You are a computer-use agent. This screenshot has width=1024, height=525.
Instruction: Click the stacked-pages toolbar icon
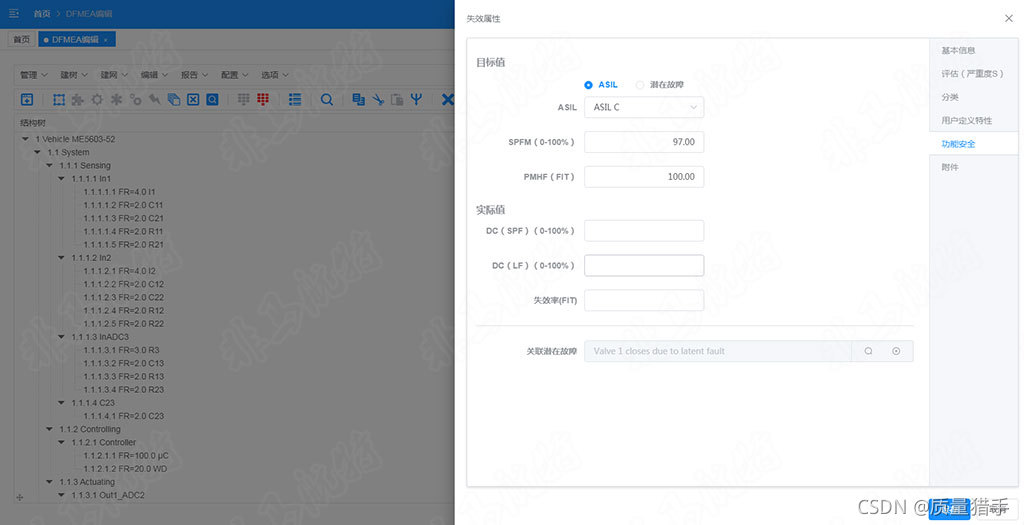pyautogui.click(x=174, y=99)
